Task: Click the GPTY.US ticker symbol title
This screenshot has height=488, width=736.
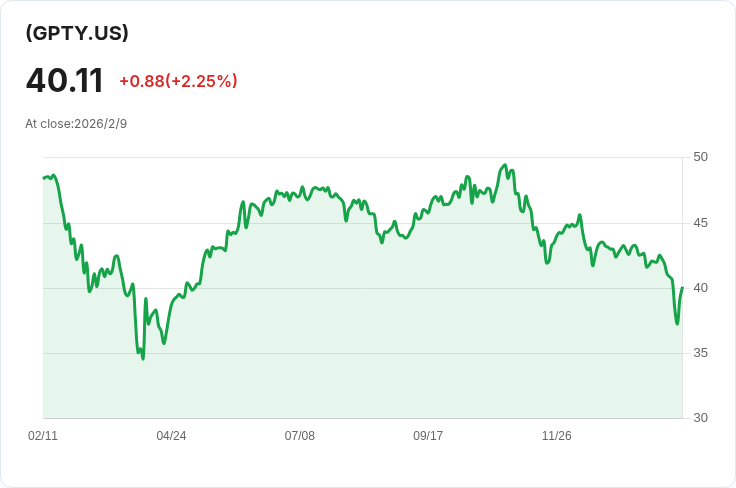Action: 77,33
